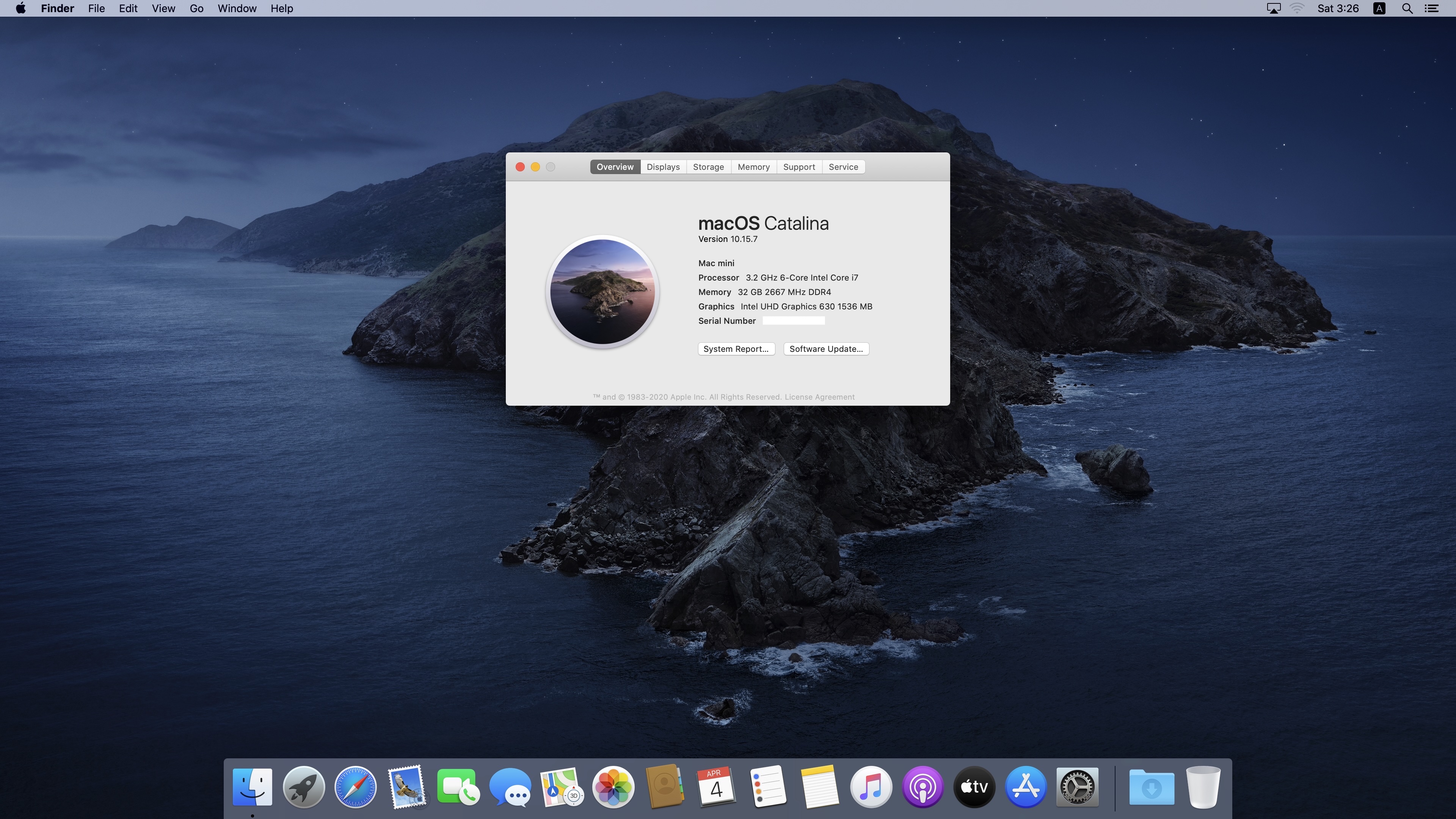Open the License Agreement link
This screenshot has height=819, width=1456.
pos(819,397)
